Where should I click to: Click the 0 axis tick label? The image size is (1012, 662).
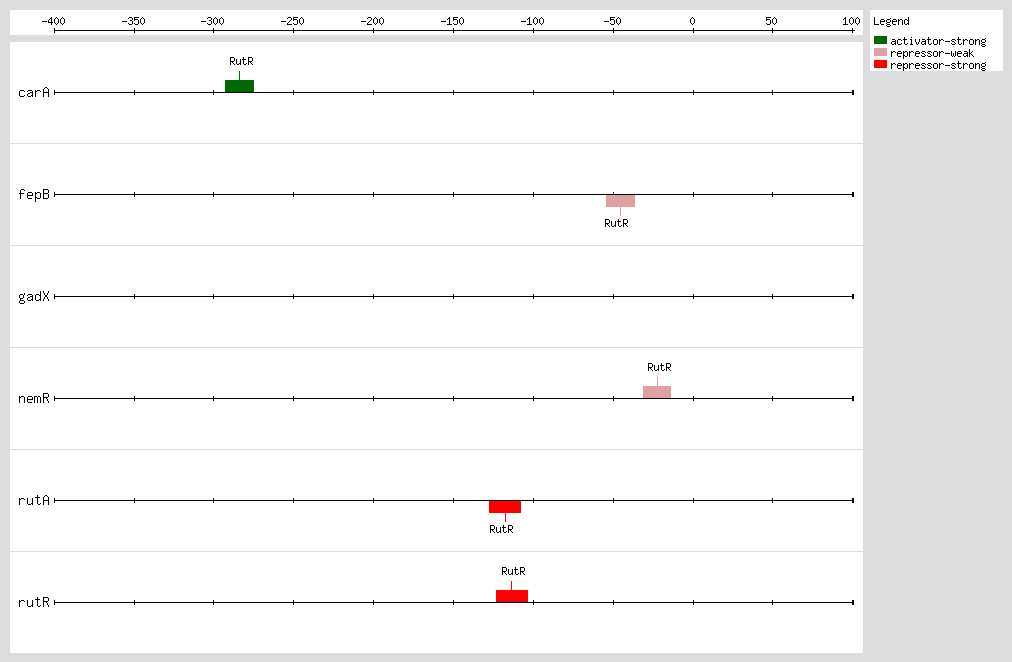(x=693, y=21)
